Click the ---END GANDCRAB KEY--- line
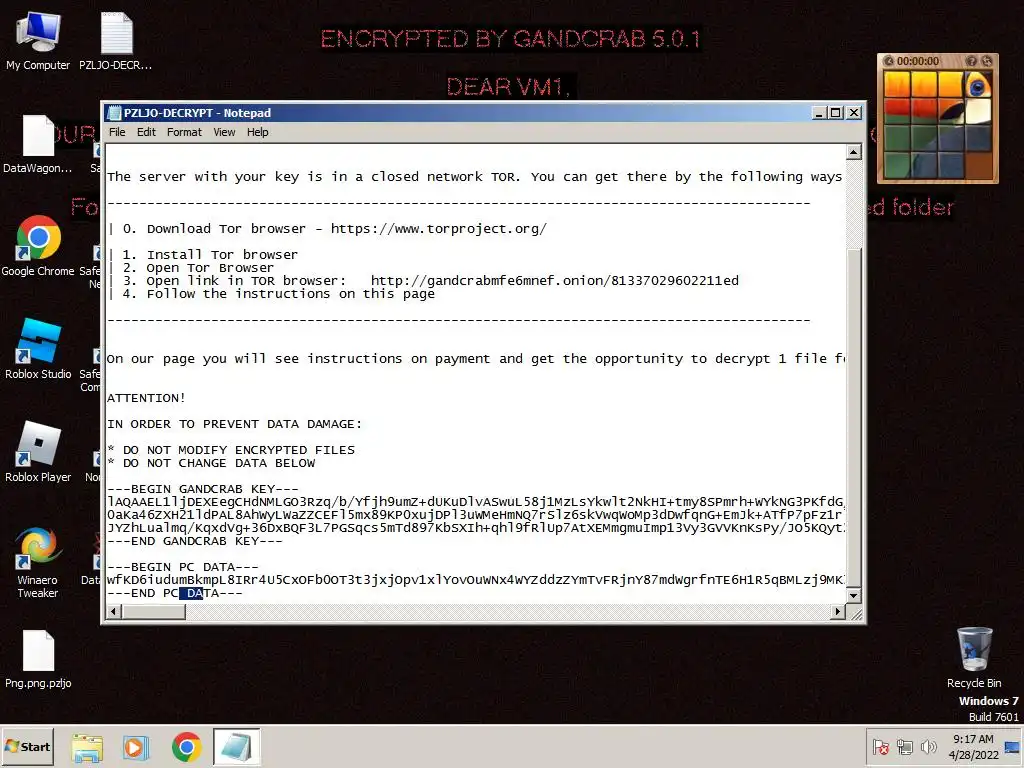 point(195,541)
